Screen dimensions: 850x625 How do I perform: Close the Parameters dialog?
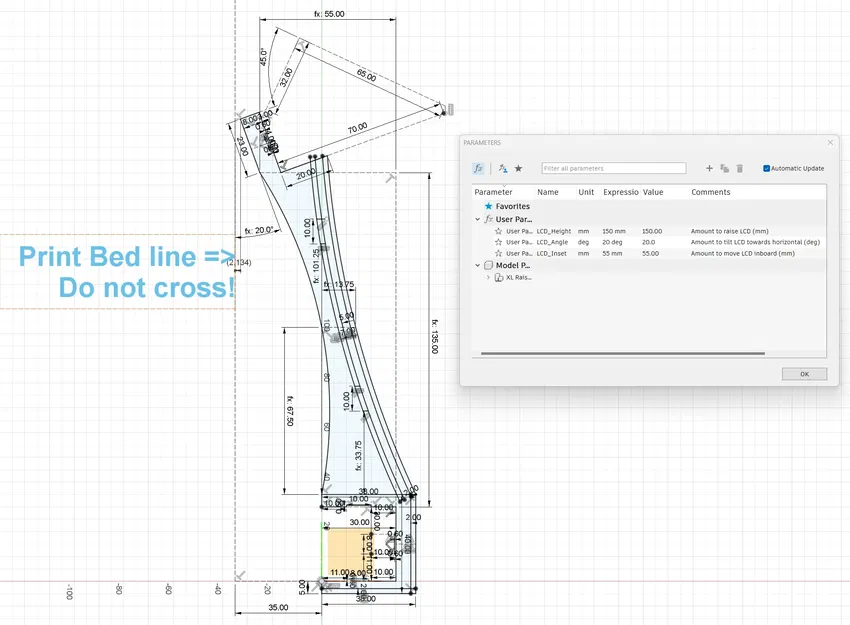coord(832,143)
